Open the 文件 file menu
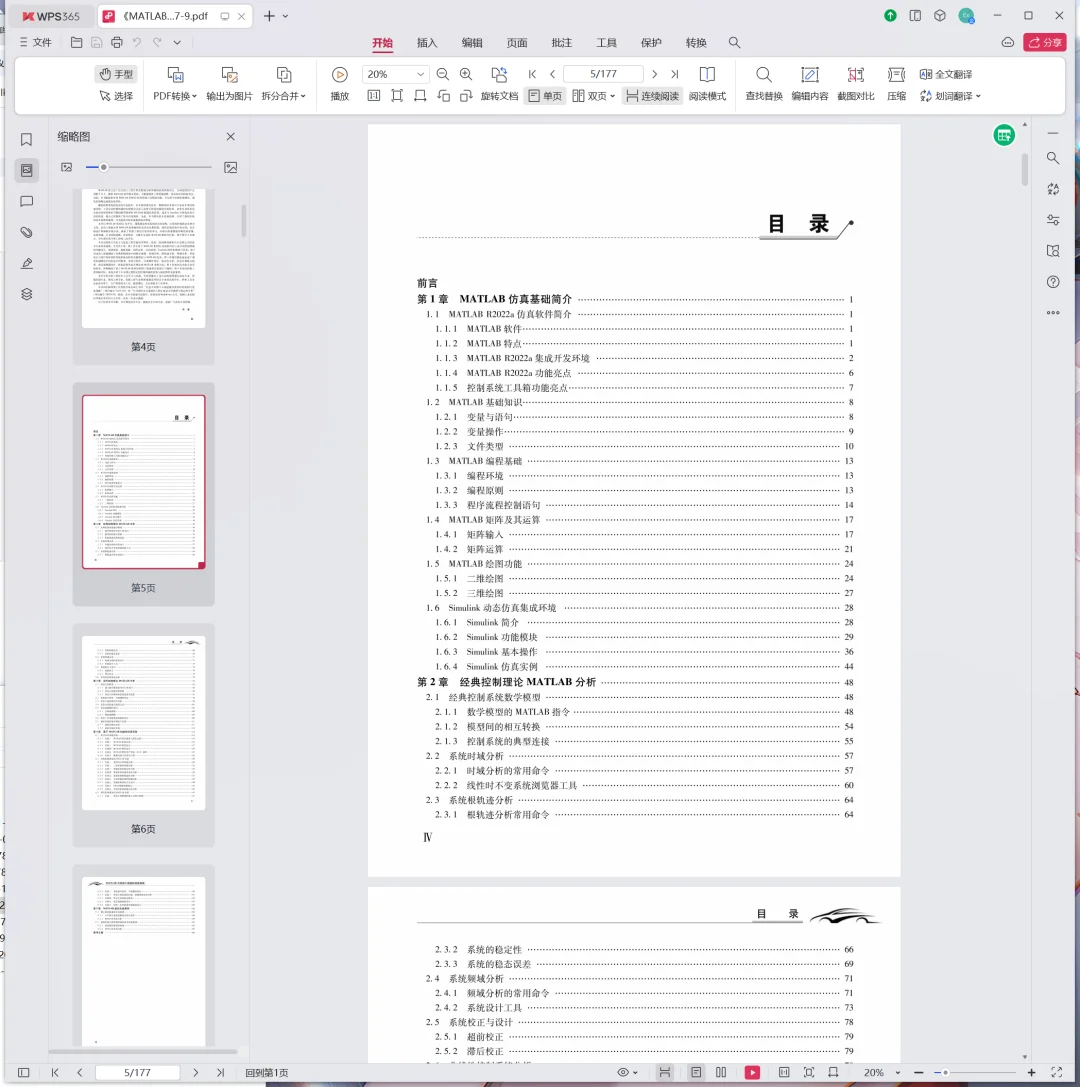Viewport: 1080px width, 1087px height. [35, 42]
